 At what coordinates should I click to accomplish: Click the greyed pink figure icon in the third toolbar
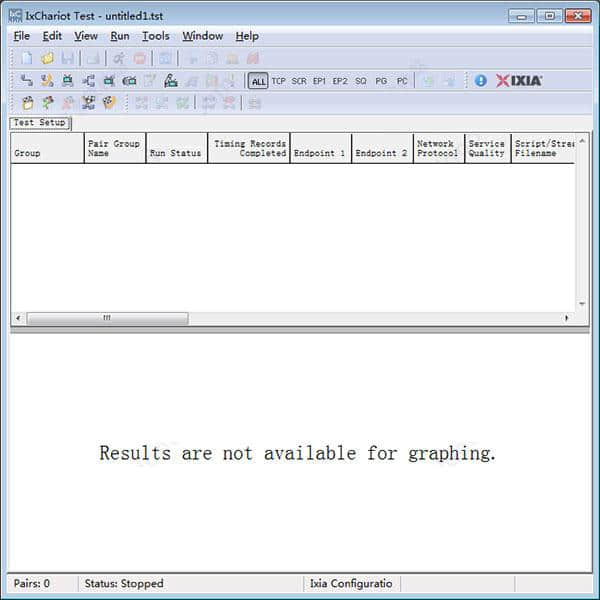click(x=68, y=103)
